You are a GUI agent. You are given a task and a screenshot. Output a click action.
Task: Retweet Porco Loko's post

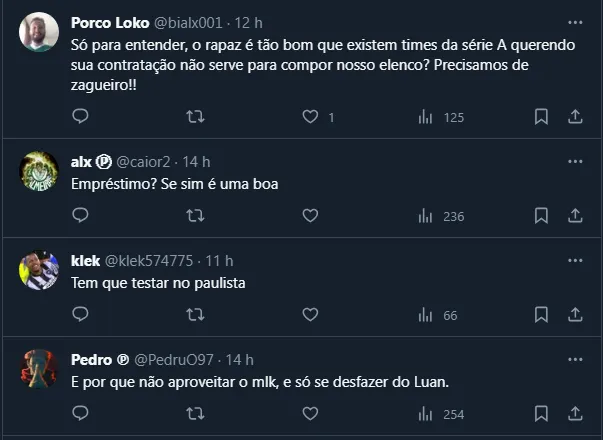pos(196,117)
